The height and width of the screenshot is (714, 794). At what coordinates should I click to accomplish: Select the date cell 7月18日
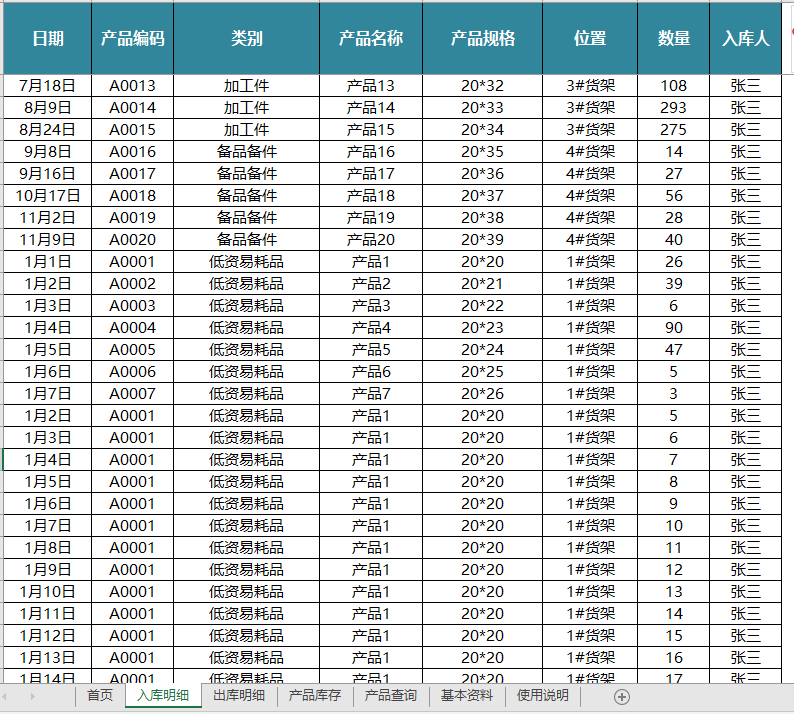pyautogui.click(x=48, y=86)
